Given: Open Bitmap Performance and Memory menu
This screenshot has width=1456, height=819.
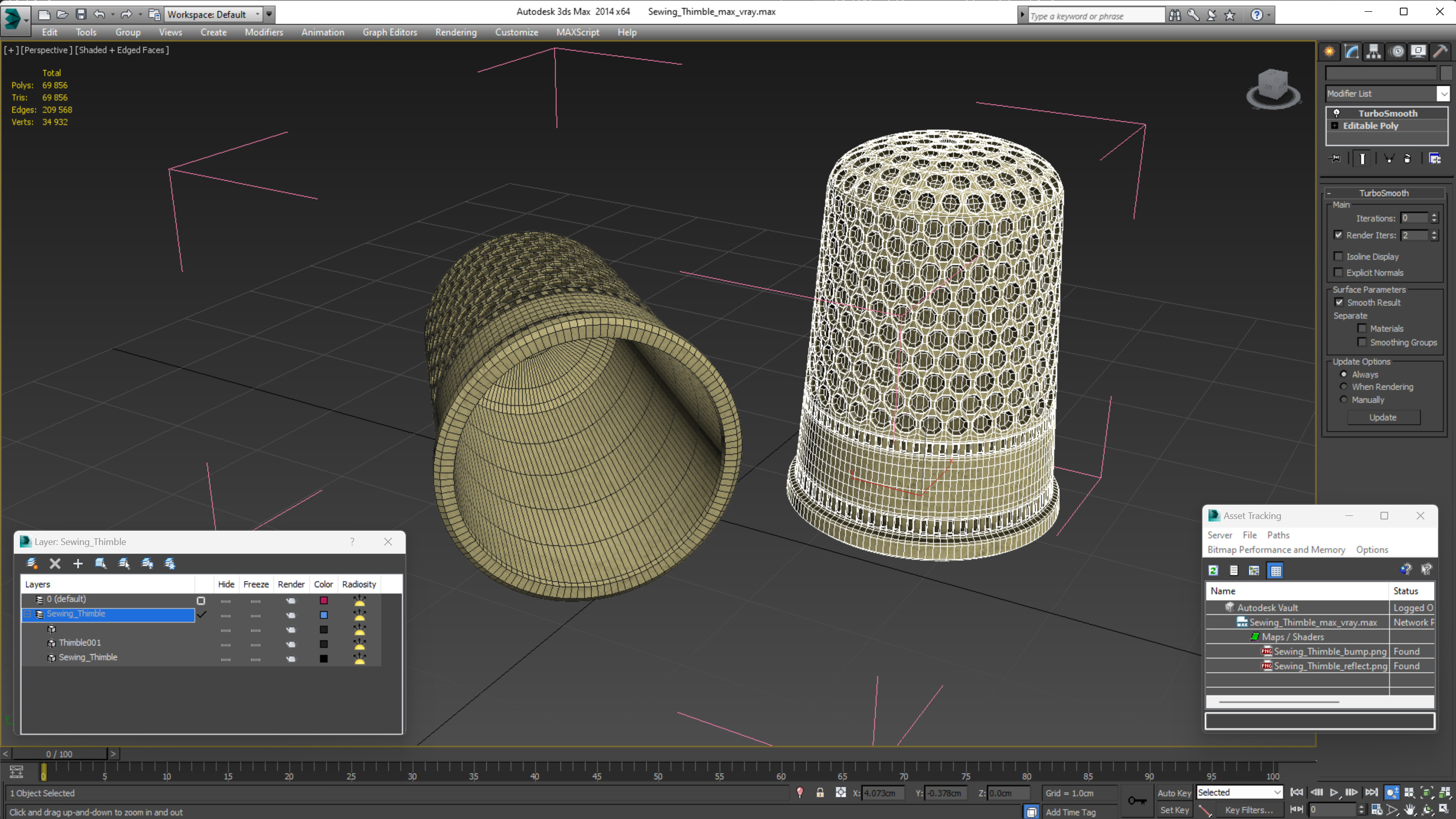Looking at the screenshot, I should coord(1276,550).
